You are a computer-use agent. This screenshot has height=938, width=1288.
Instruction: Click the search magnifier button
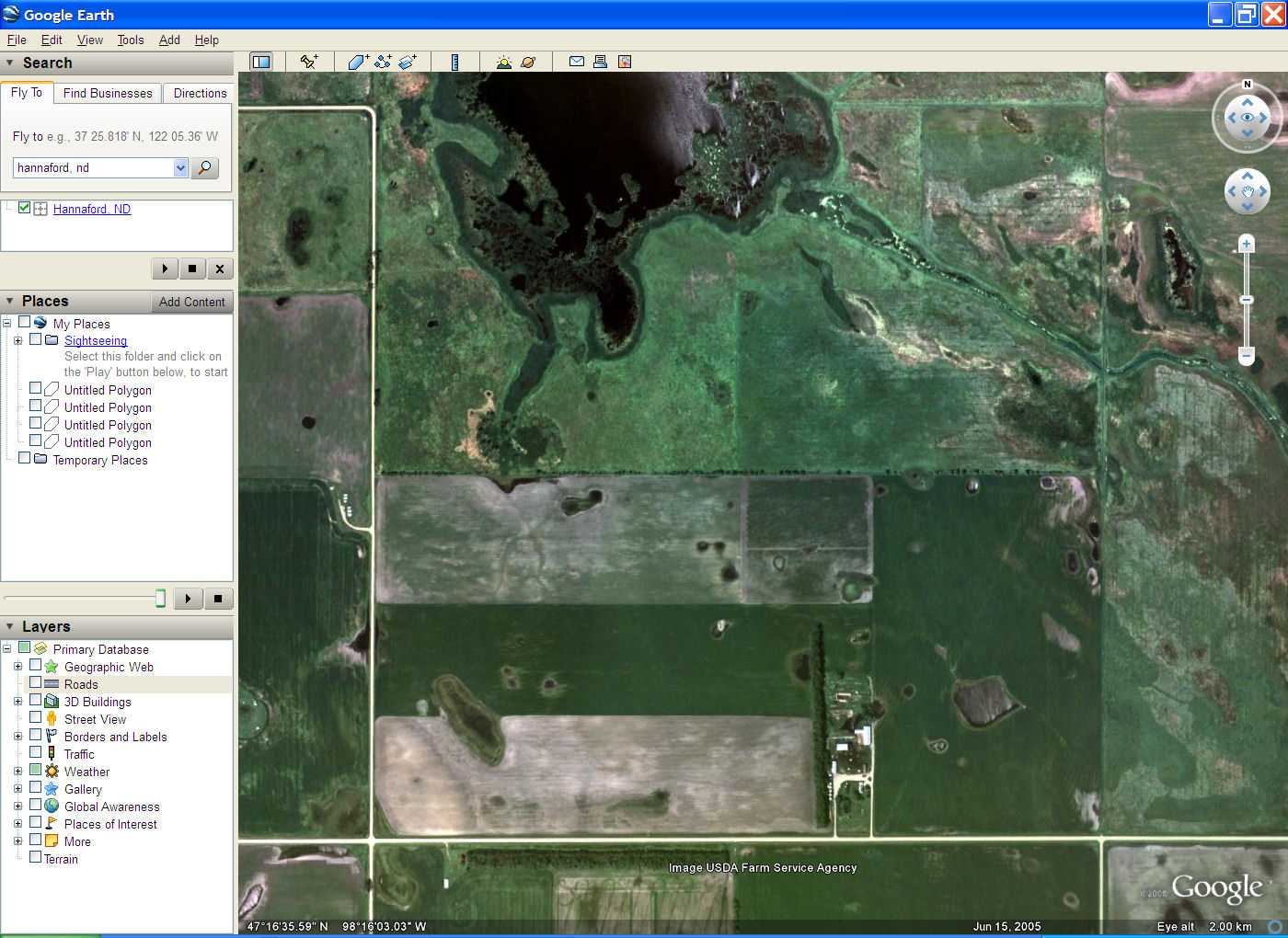coord(204,167)
